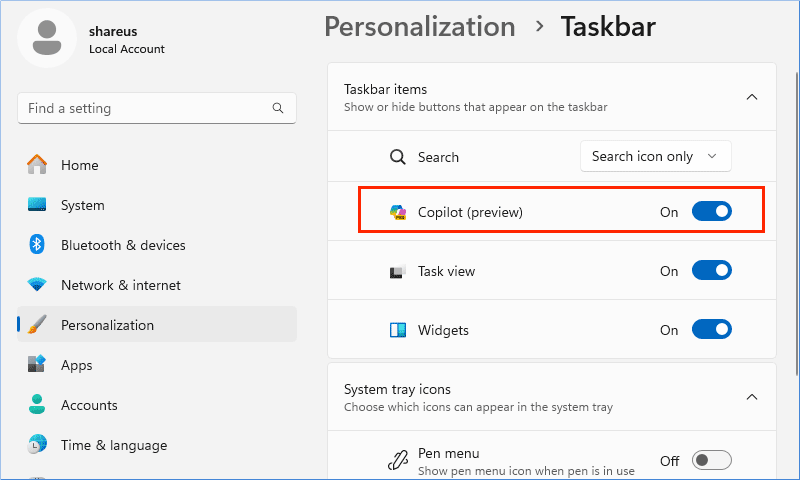Click the Search magnifier icon in Taskbar items
The height and width of the screenshot is (480, 800).
coord(397,157)
